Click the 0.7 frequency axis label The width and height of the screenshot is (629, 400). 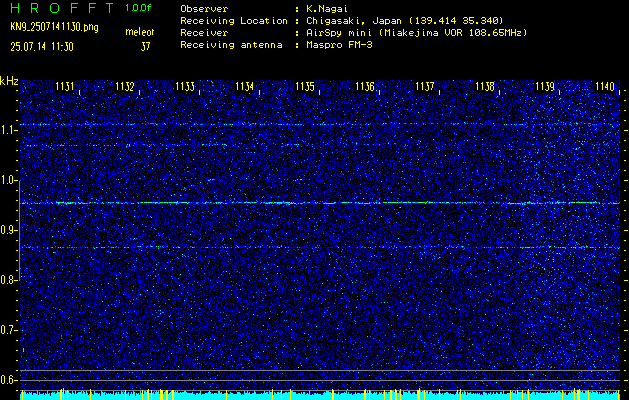[8, 331]
